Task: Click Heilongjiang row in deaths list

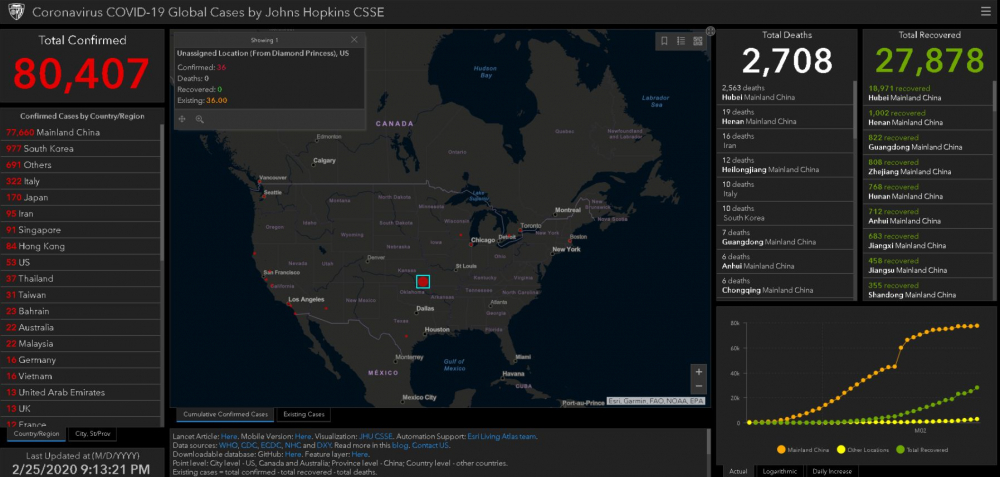Action: click(786, 165)
